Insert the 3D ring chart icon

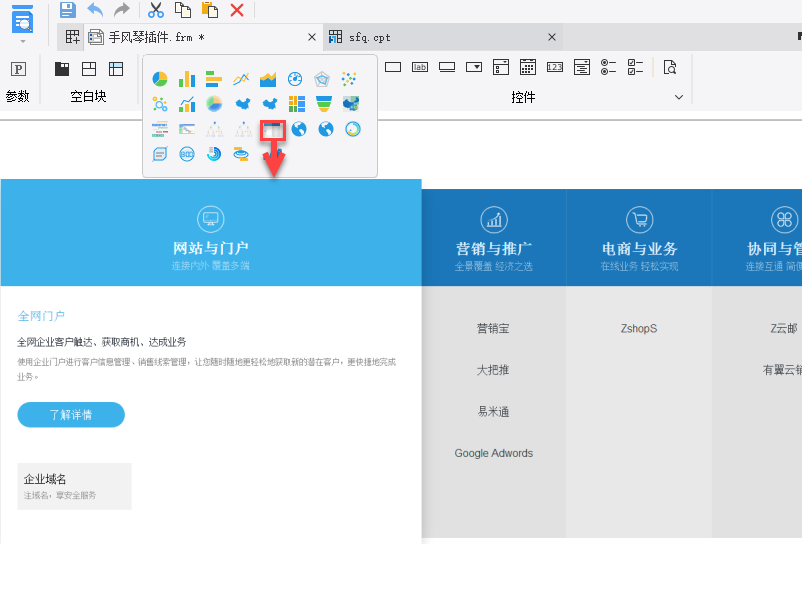(x=241, y=153)
